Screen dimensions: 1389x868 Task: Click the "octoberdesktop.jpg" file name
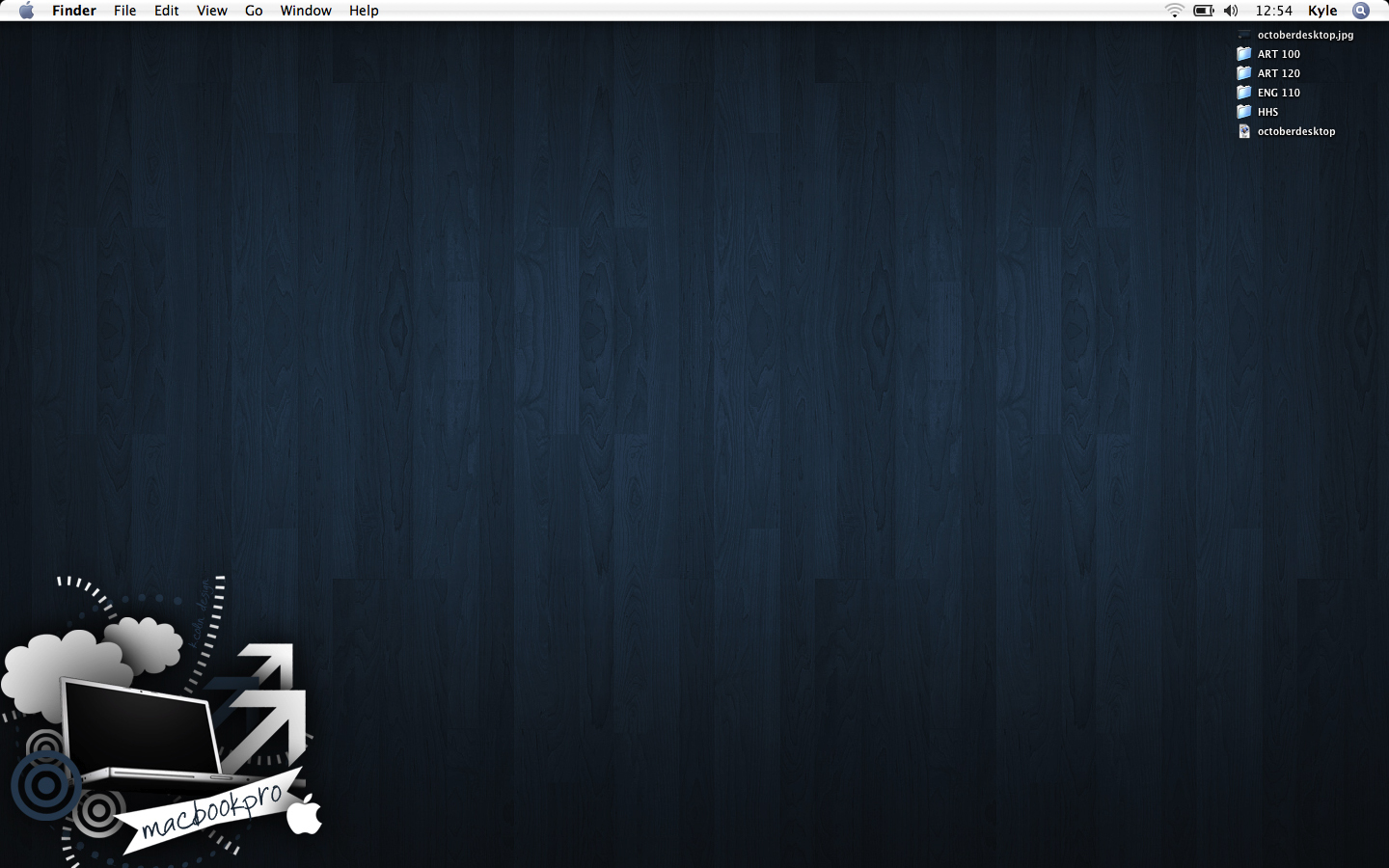point(1305,35)
